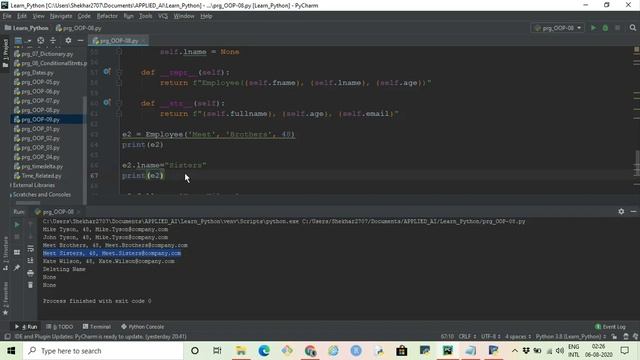The width and height of the screenshot is (640, 360).
Task: Select Time_Related.py in project tree
Action: click(x=41, y=176)
